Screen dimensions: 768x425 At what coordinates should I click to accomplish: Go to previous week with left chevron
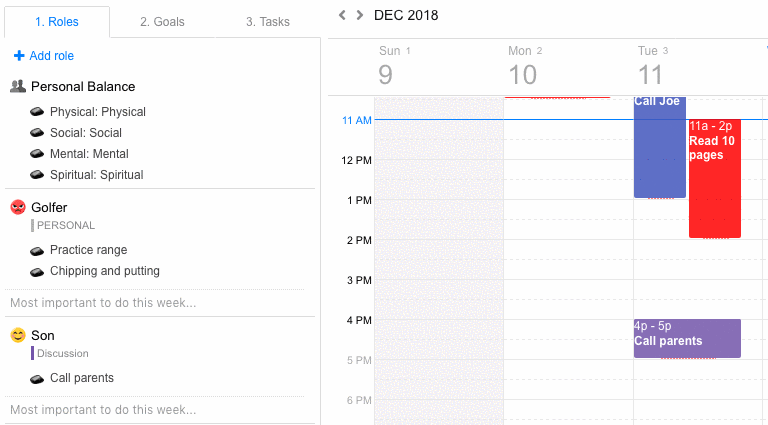point(342,15)
